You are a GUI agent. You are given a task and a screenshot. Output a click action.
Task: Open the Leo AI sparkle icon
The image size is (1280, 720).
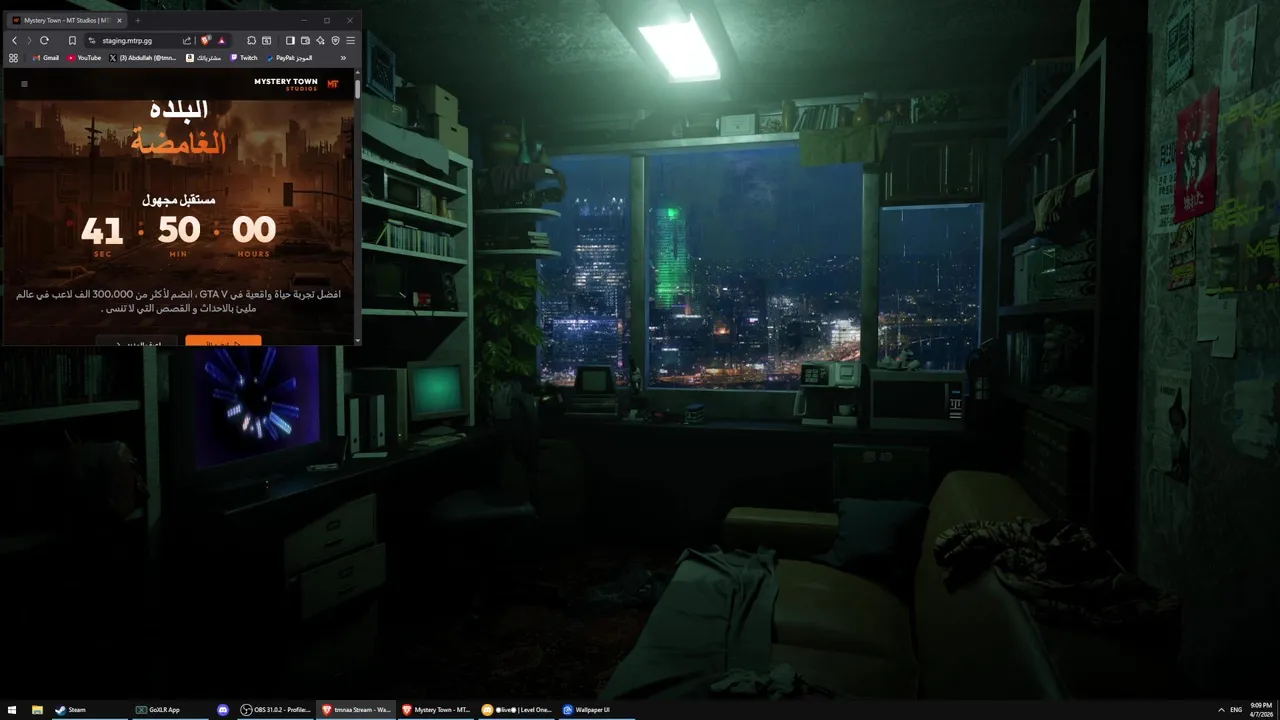[320, 41]
